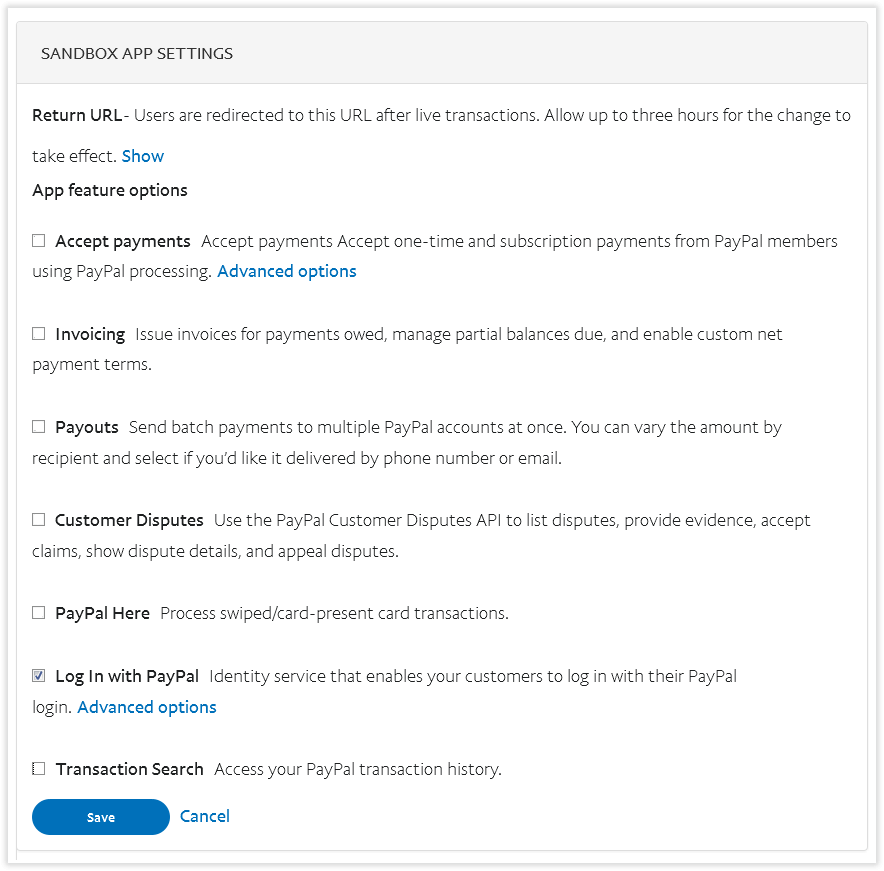Click the Show link for Return URL

(143, 156)
